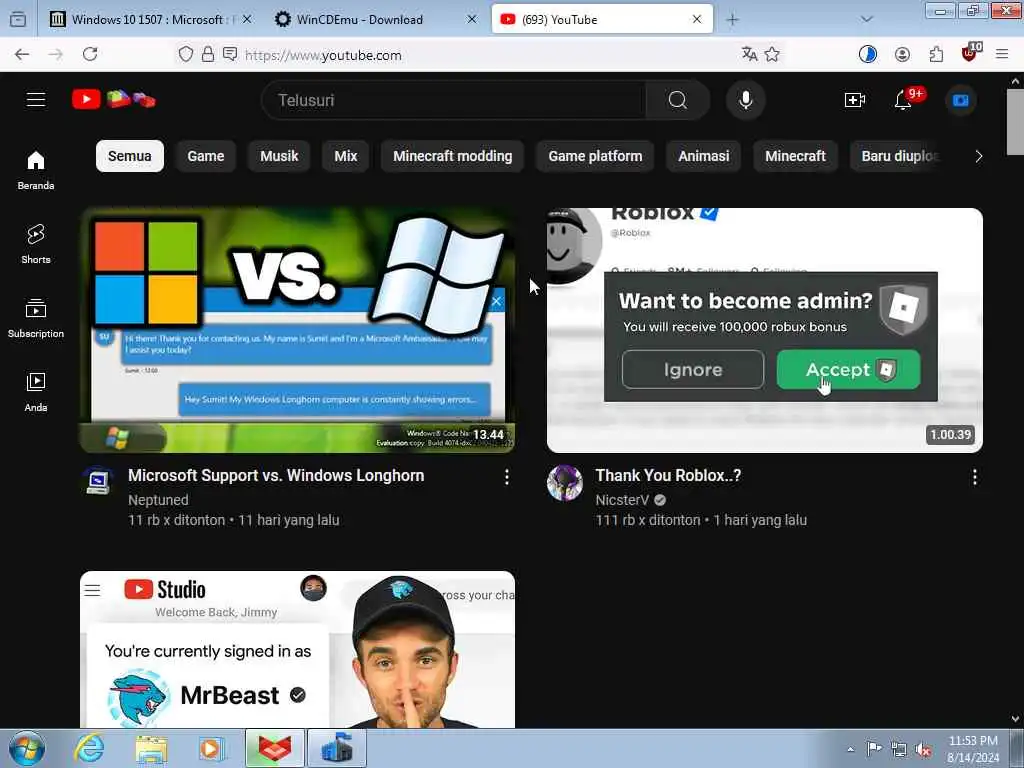This screenshot has height=768, width=1024.
Task: Open the Windows Start button
Action: point(27,748)
